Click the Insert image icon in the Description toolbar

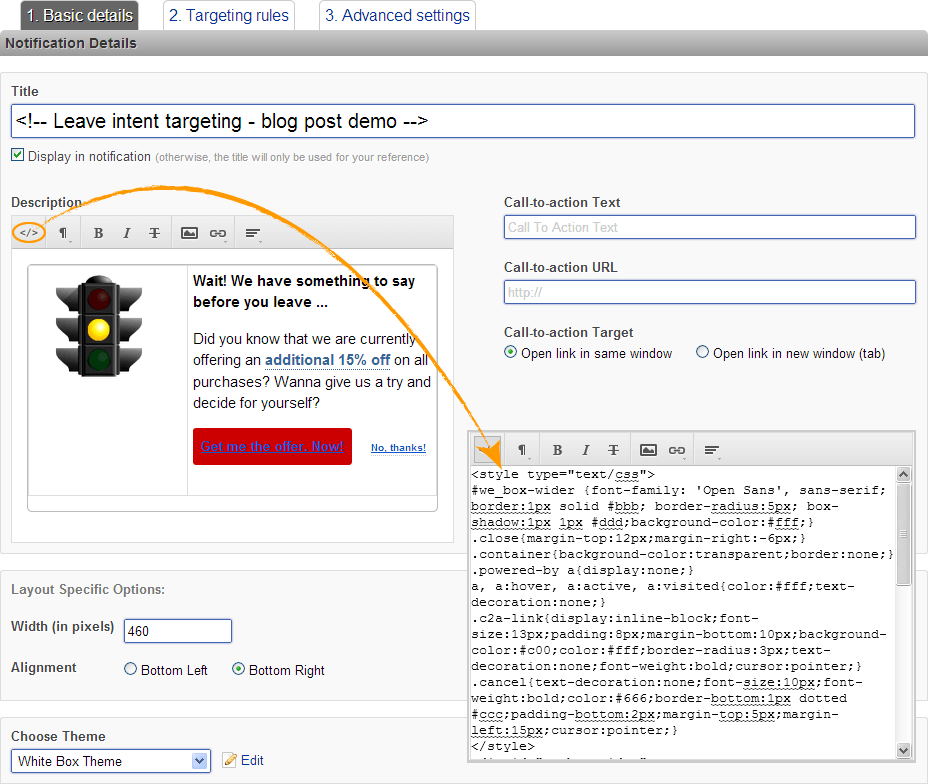pyautogui.click(x=189, y=233)
